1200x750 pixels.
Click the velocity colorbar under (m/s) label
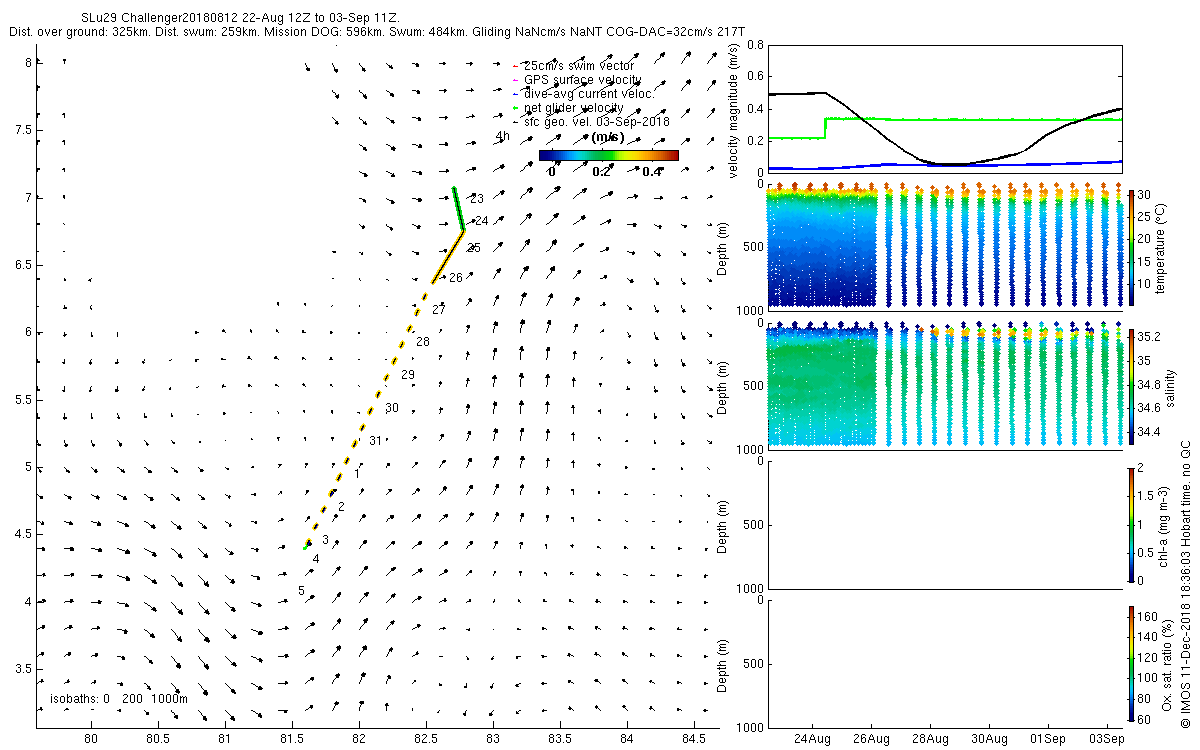pos(608,155)
